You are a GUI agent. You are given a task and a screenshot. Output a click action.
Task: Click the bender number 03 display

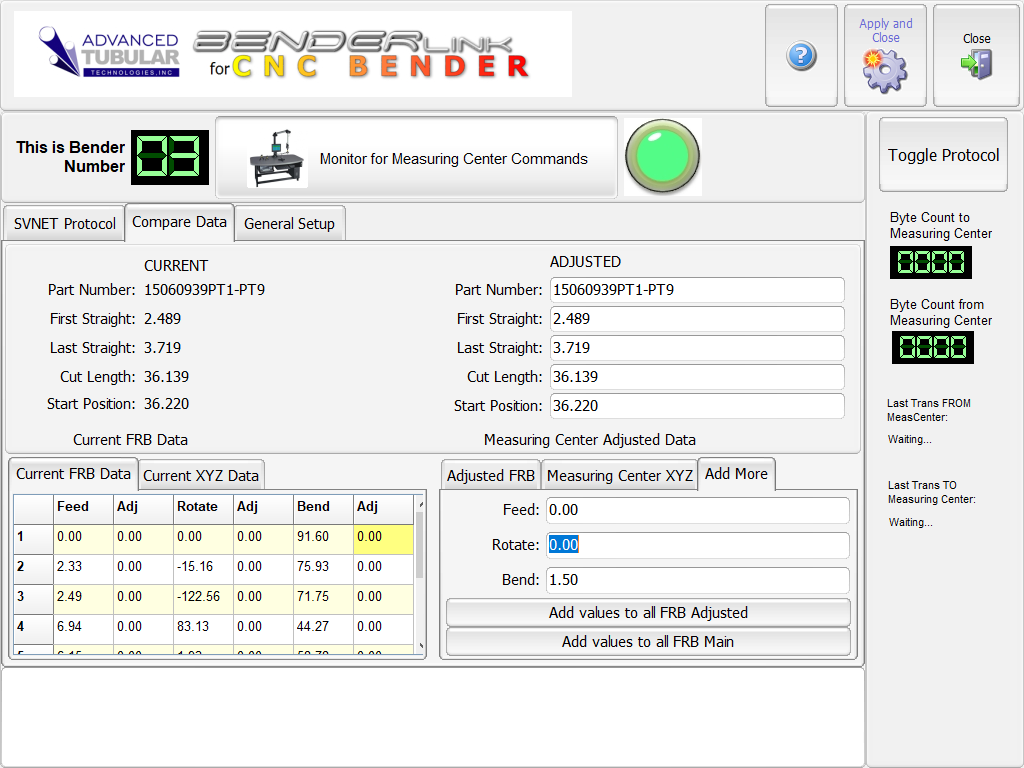pos(170,157)
